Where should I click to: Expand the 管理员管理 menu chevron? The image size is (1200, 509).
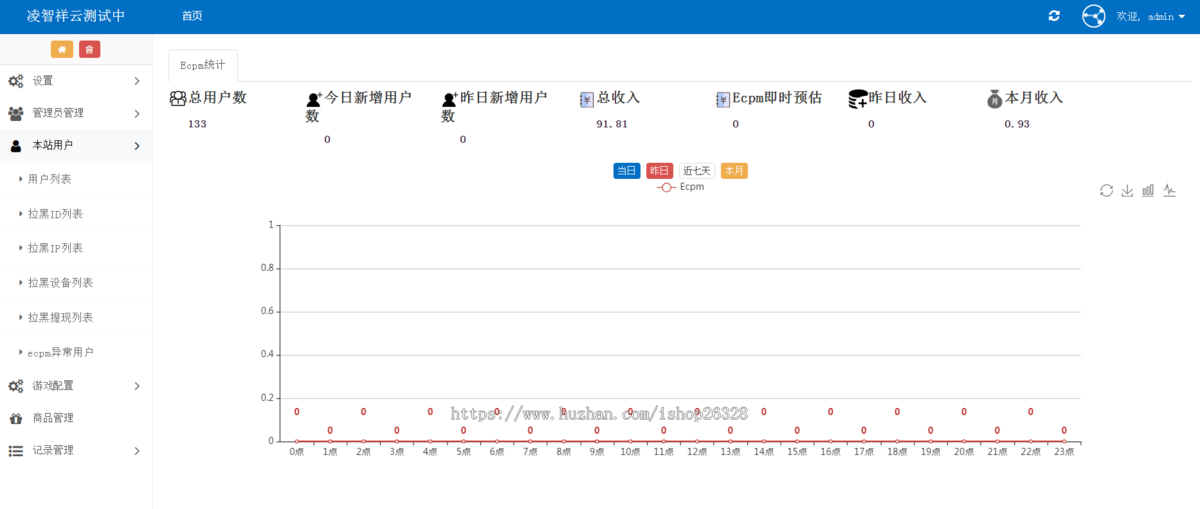point(137,113)
